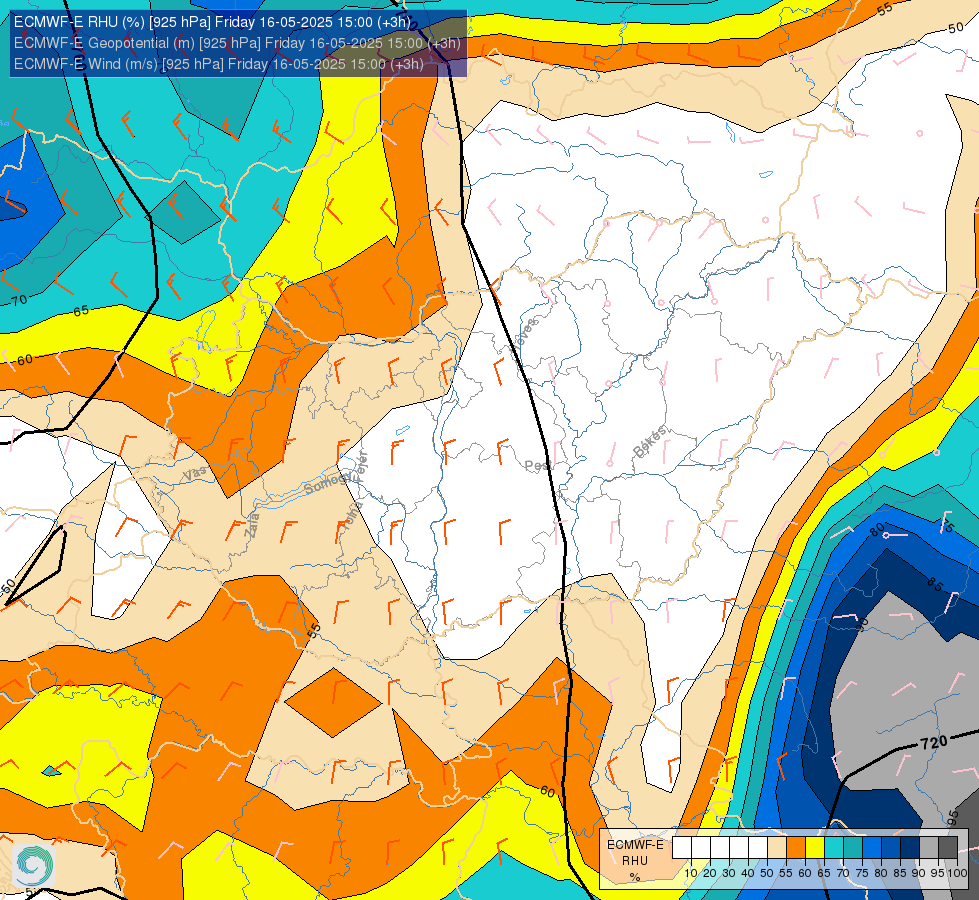Select the ECMWF-E RHU (%) layer title
The width and height of the screenshot is (979, 900).
tap(212, 22)
